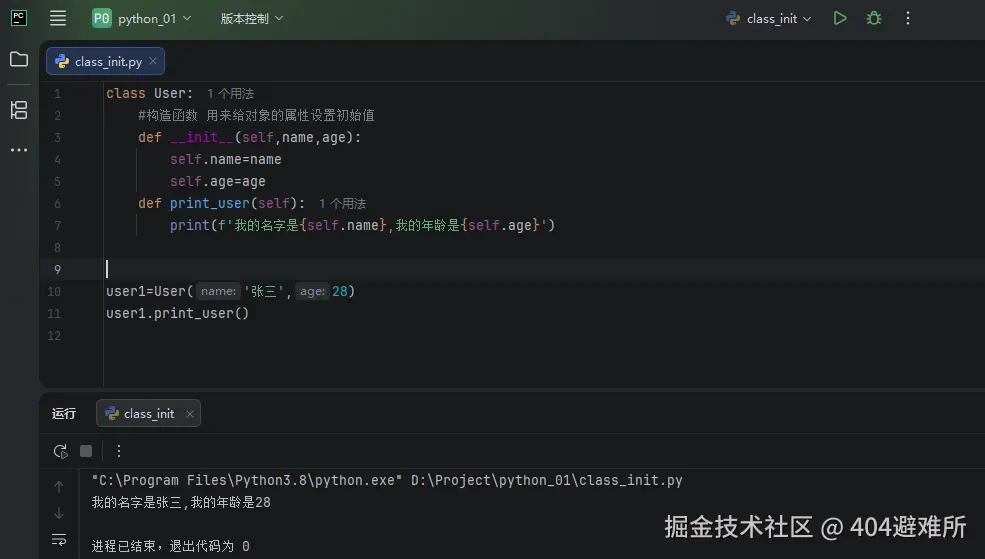Image resolution: width=985 pixels, height=559 pixels.
Task: Click the usages hint beside class User
Action: [230, 94]
